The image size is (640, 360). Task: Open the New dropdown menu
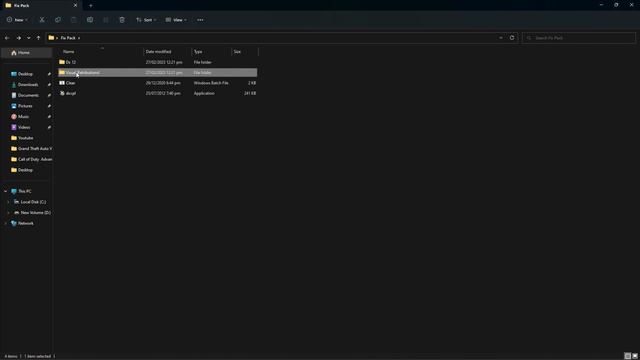17,20
